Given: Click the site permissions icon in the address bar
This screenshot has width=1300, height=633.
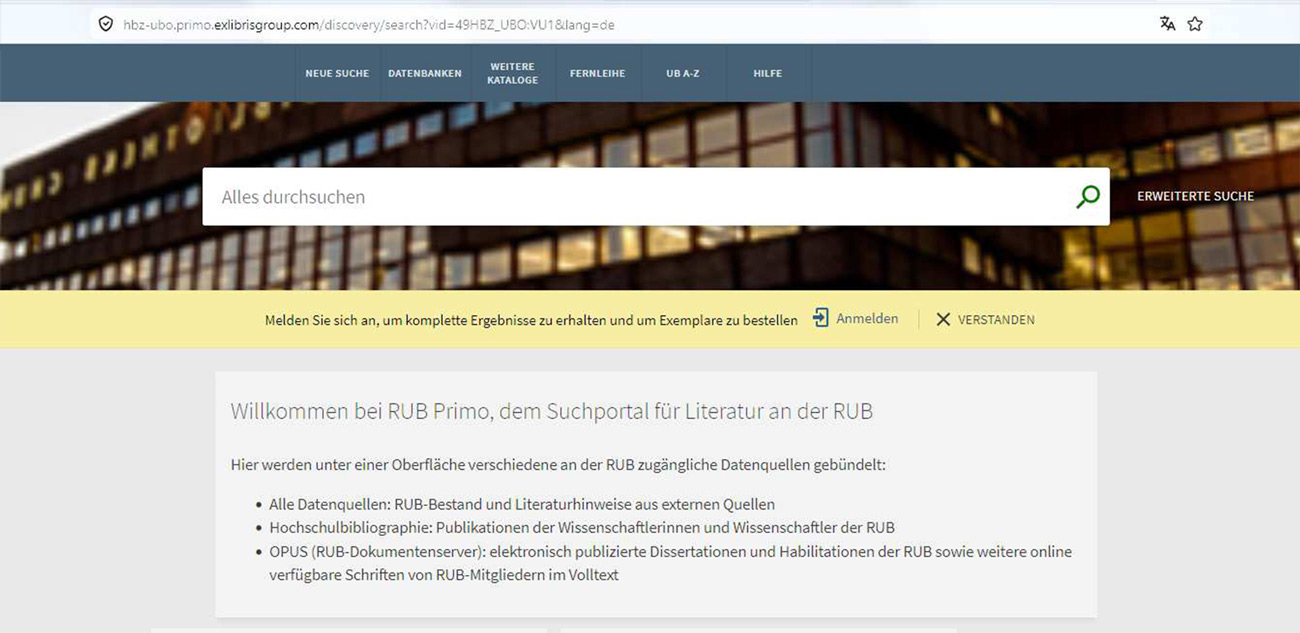Looking at the screenshot, I should pos(105,22).
